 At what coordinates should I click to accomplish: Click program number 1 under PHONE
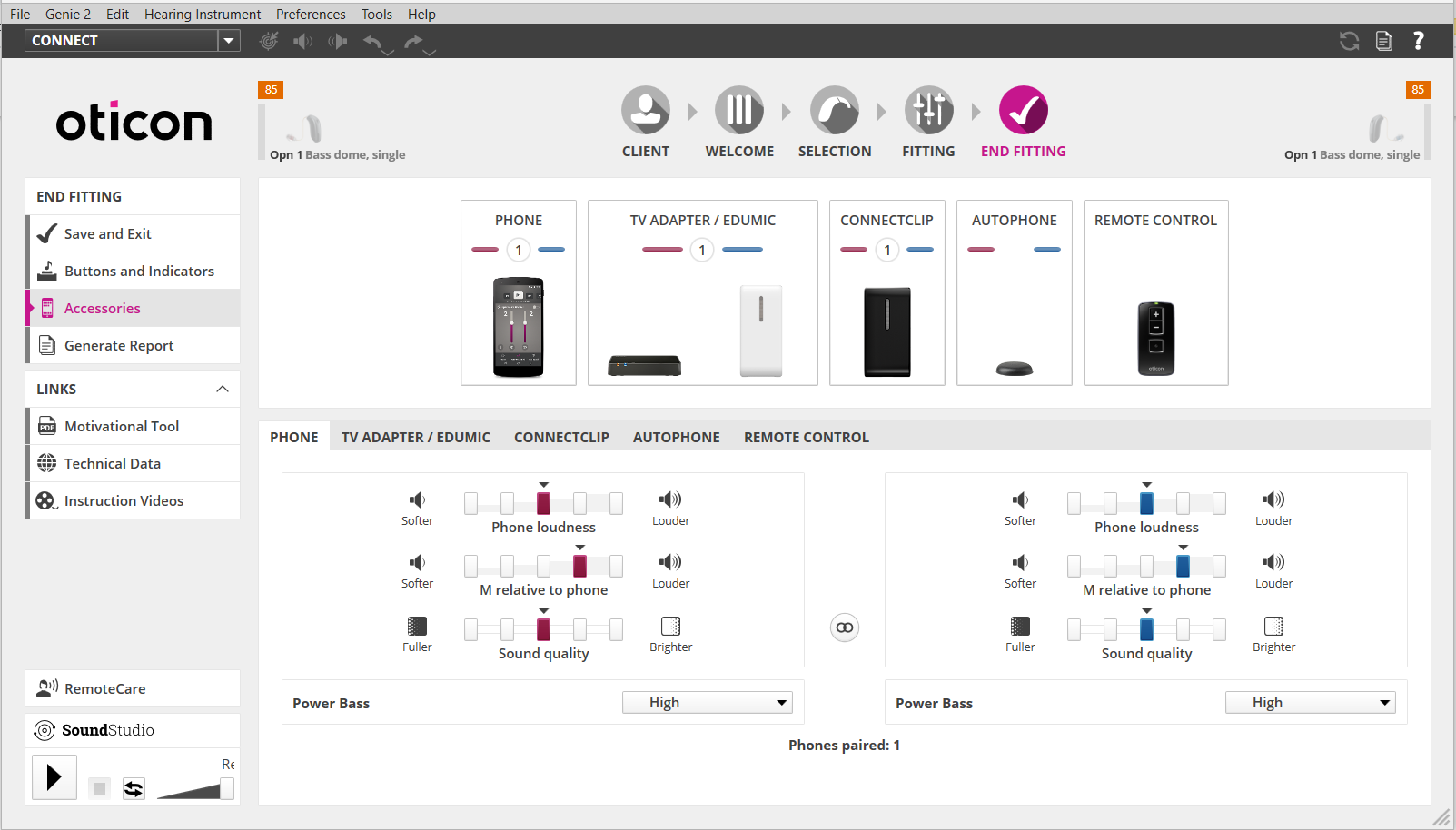pos(519,250)
